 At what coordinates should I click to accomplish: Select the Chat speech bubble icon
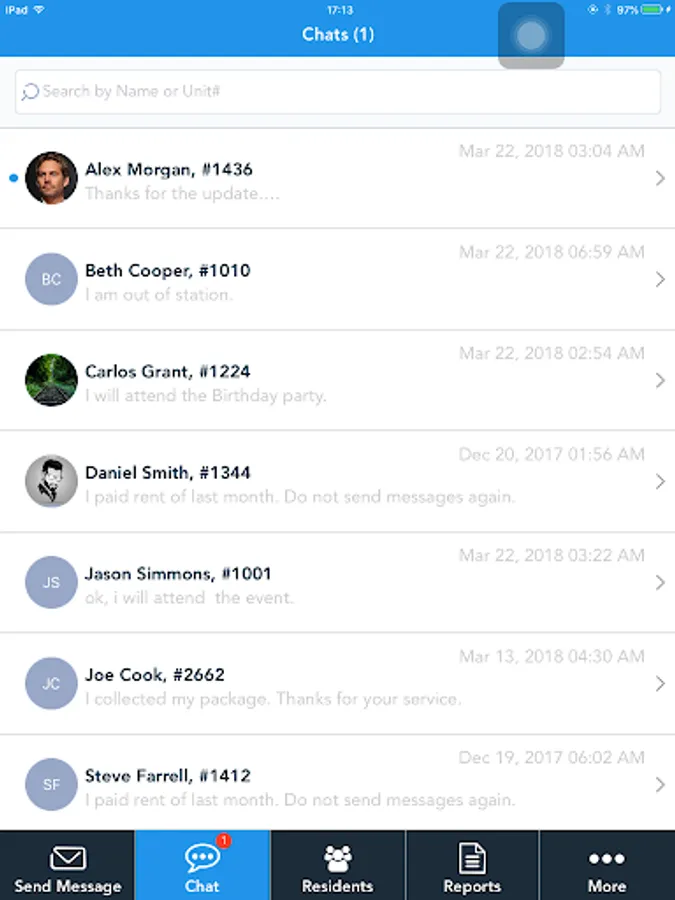point(202,858)
